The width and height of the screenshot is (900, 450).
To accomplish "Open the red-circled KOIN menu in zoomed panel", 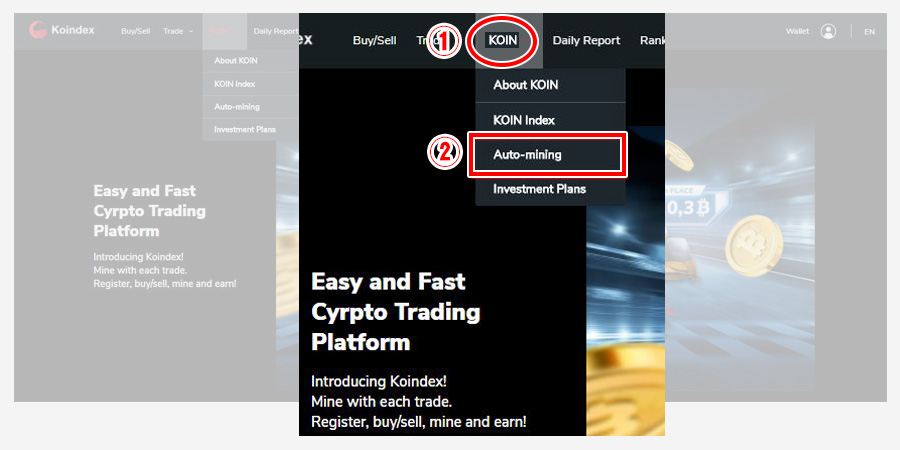I will coord(502,40).
